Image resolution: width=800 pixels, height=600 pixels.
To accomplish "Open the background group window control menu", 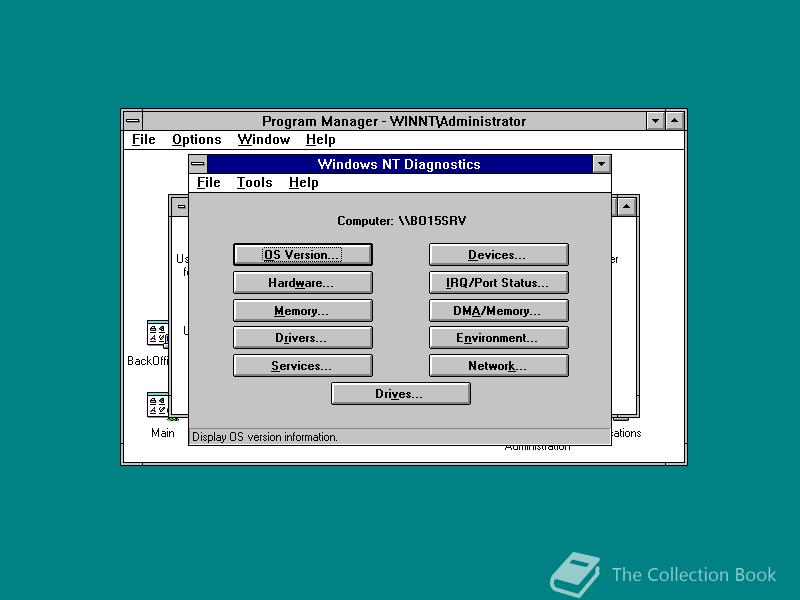I will point(181,207).
